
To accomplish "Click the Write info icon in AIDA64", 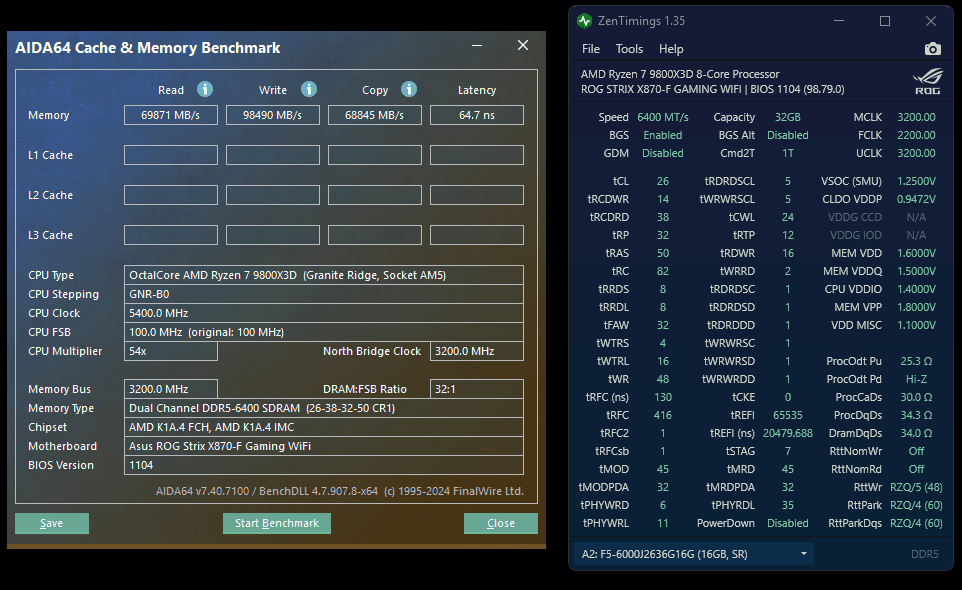I will pos(309,90).
